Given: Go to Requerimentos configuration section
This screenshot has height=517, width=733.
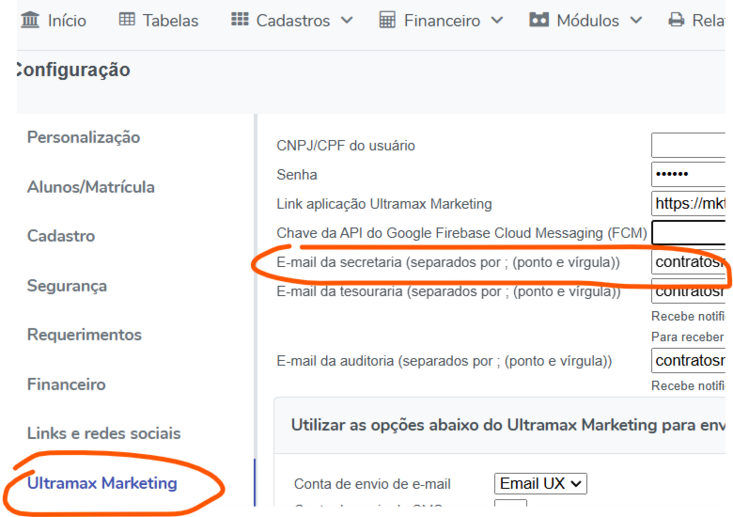Looking at the screenshot, I should [x=84, y=335].
